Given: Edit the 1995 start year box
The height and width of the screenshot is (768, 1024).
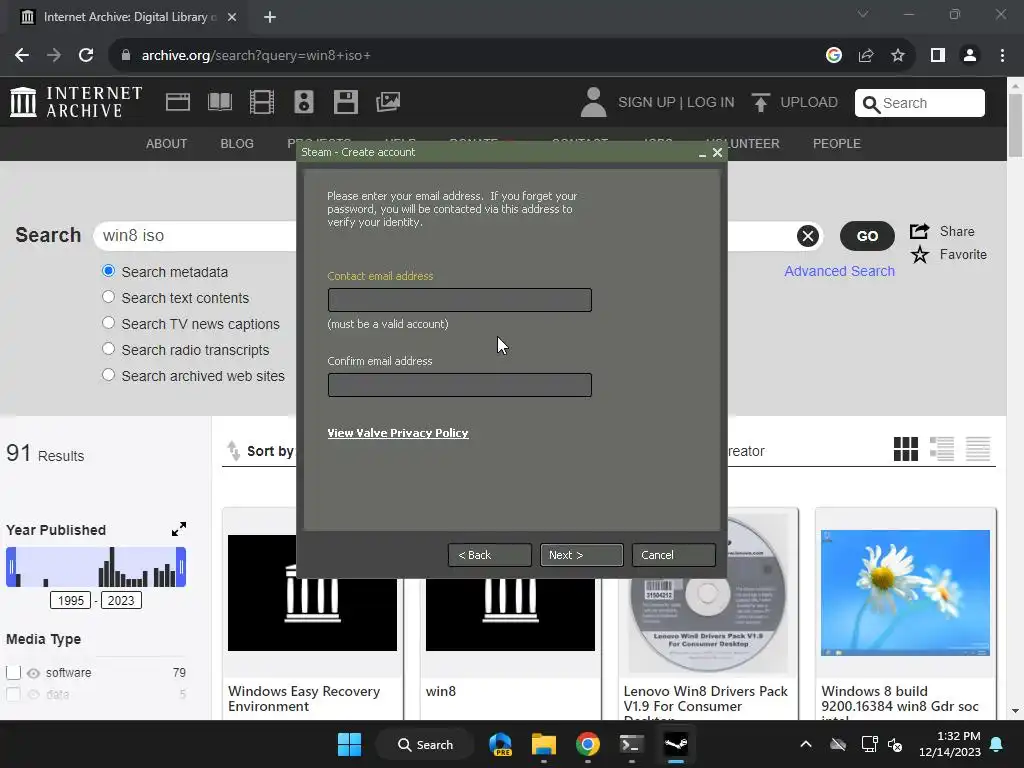Looking at the screenshot, I should [x=71, y=600].
